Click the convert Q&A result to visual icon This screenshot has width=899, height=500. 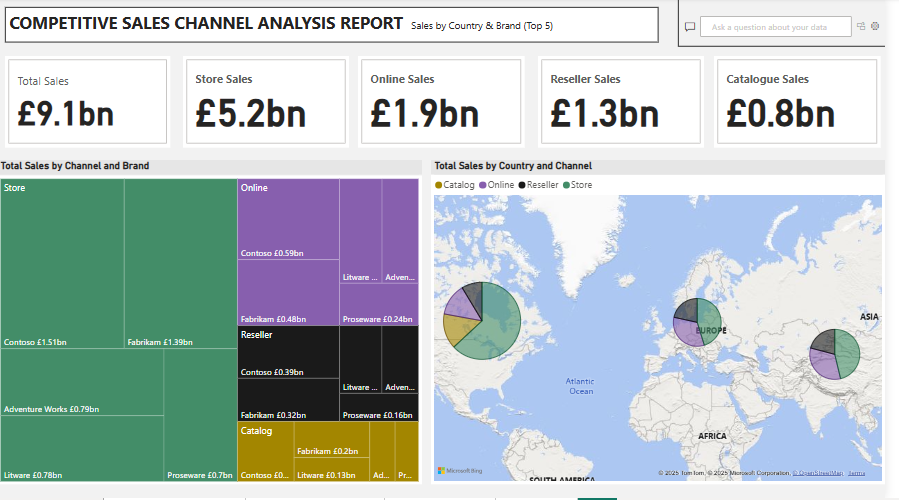click(861, 27)
